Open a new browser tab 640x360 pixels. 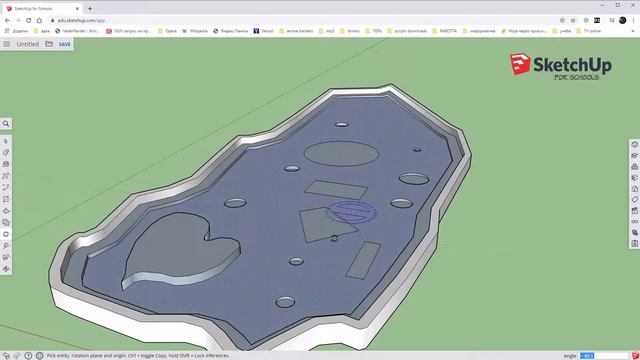(x=90, y=8)
